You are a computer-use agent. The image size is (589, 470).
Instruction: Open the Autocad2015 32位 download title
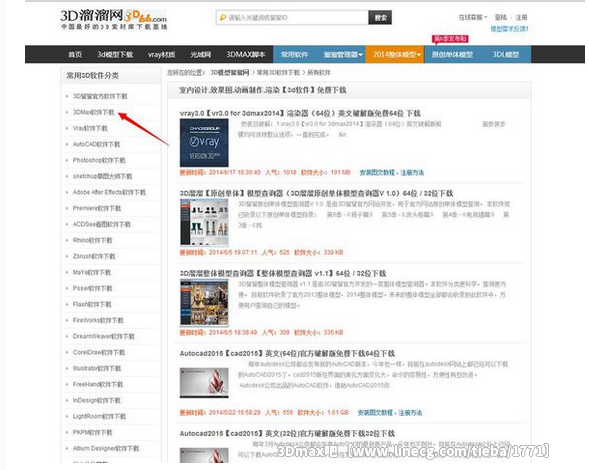pos(287,434)
